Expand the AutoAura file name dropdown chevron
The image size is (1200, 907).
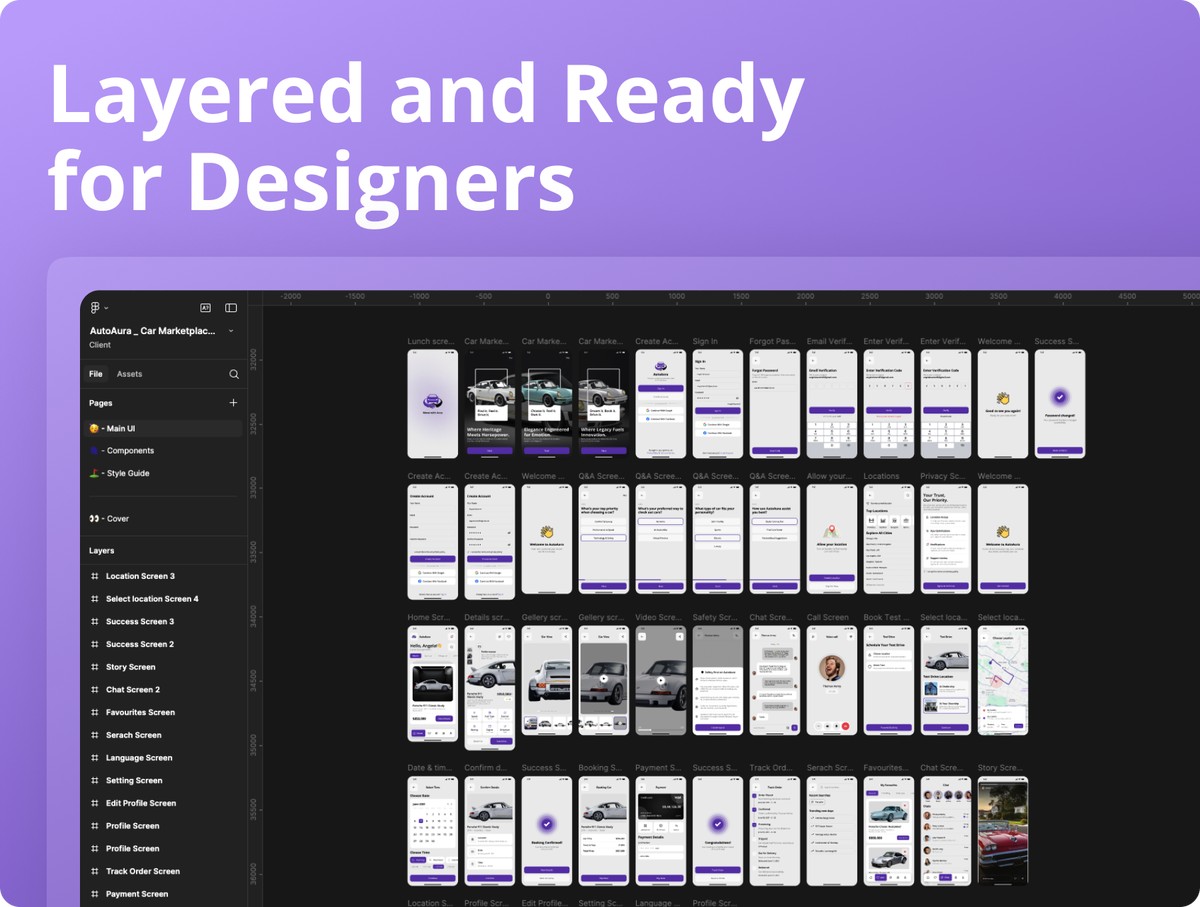tap(231, 331)
